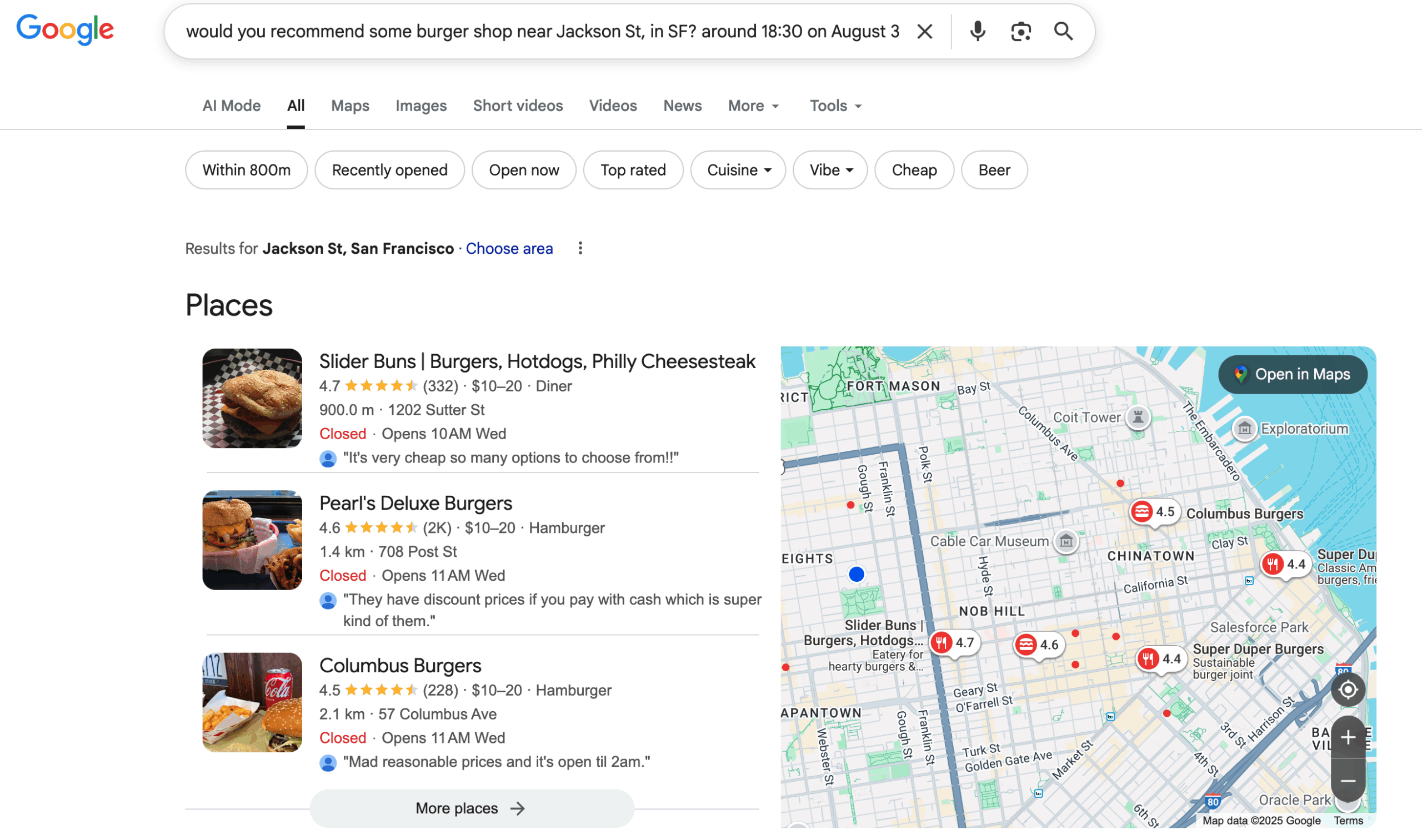Click the Slider Buns burger thumbnail
The width and height of the screenshot is (1422, 840).
point(252,399)
